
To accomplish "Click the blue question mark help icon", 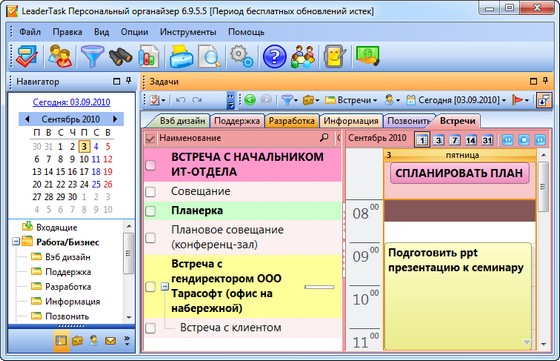I will click(x=274, y=56).
